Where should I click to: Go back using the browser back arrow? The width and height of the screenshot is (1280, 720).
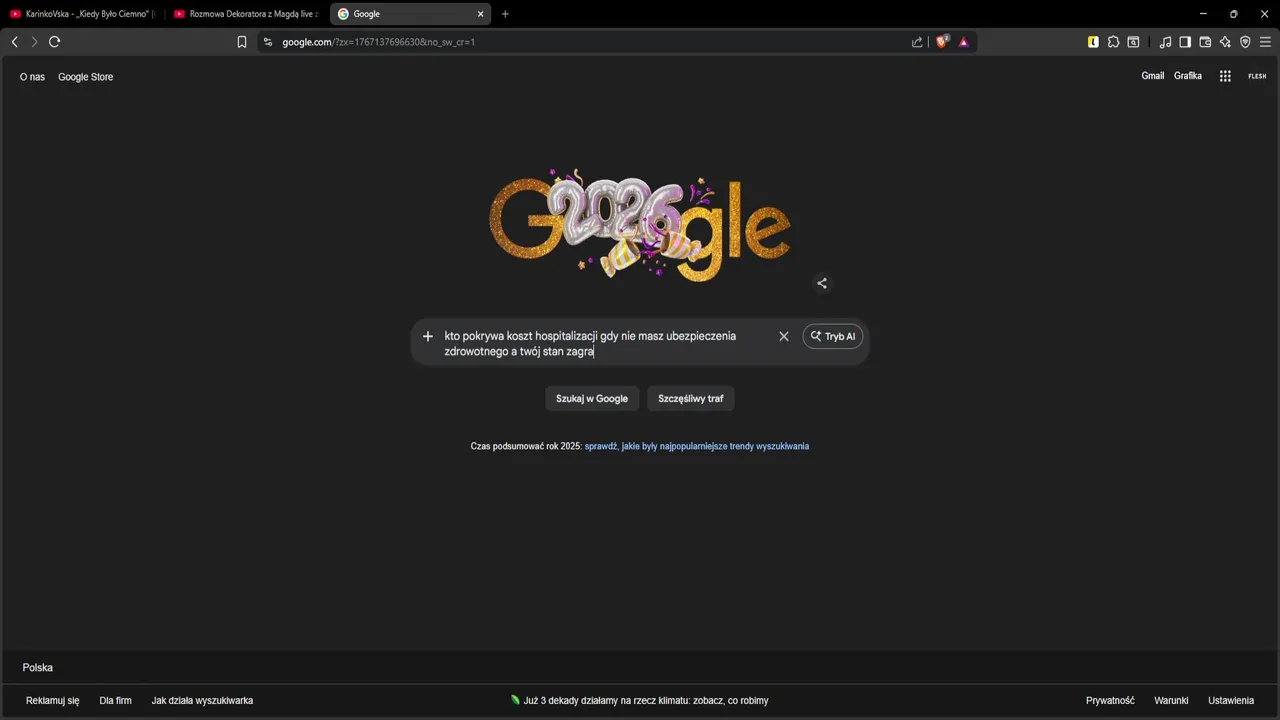[x=14, y=42]
